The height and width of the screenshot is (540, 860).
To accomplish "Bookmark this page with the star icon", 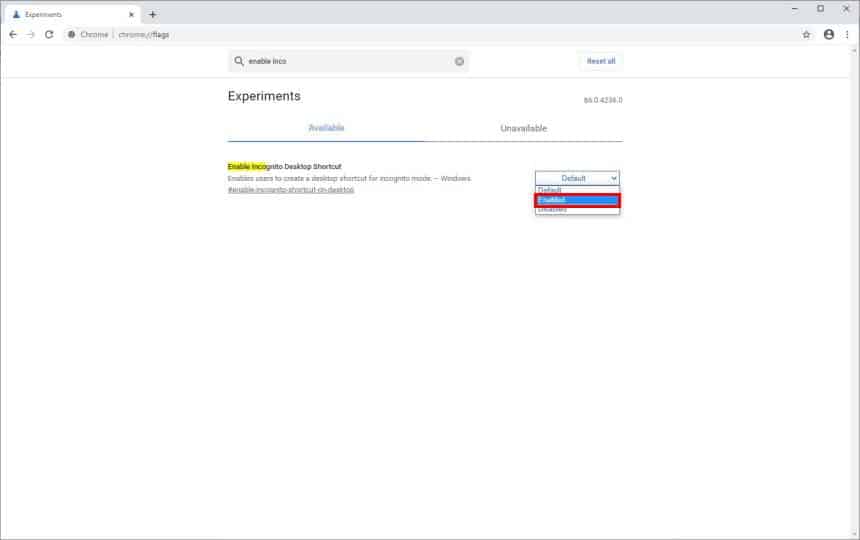I will [x=806, y=35].
